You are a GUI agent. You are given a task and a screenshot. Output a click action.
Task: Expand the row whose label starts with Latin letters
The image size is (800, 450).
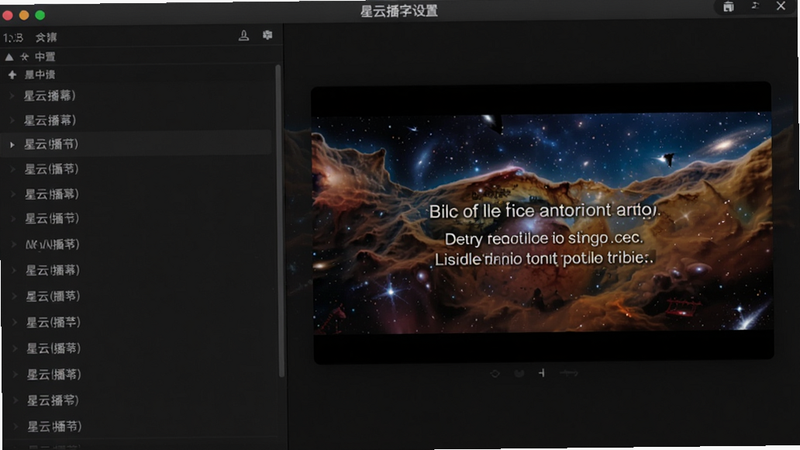pyautogui.click(x=14, y=244)
